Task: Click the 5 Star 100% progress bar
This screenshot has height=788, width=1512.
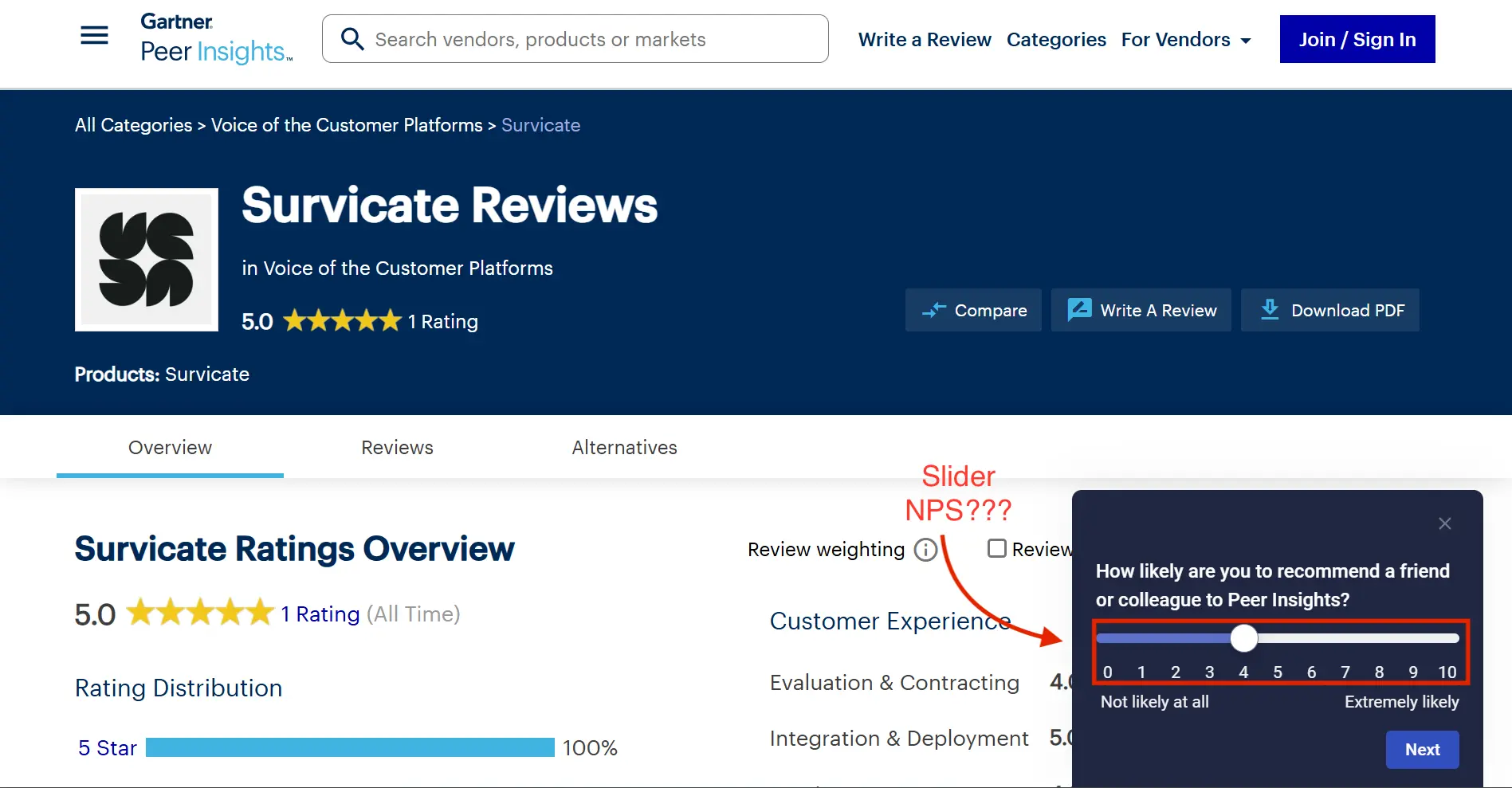Action: tap(350, 747)
